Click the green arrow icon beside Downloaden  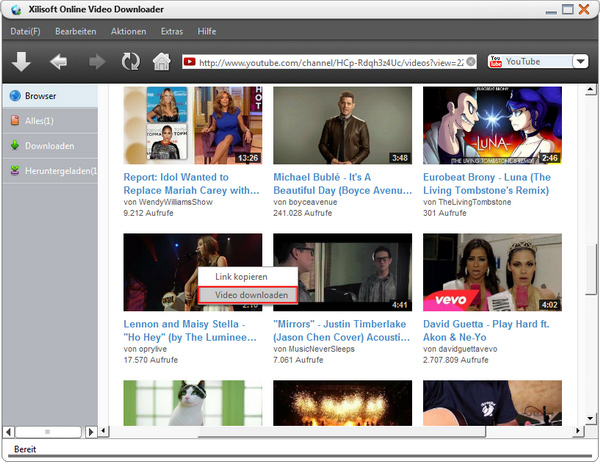click(x=15, y=145)
